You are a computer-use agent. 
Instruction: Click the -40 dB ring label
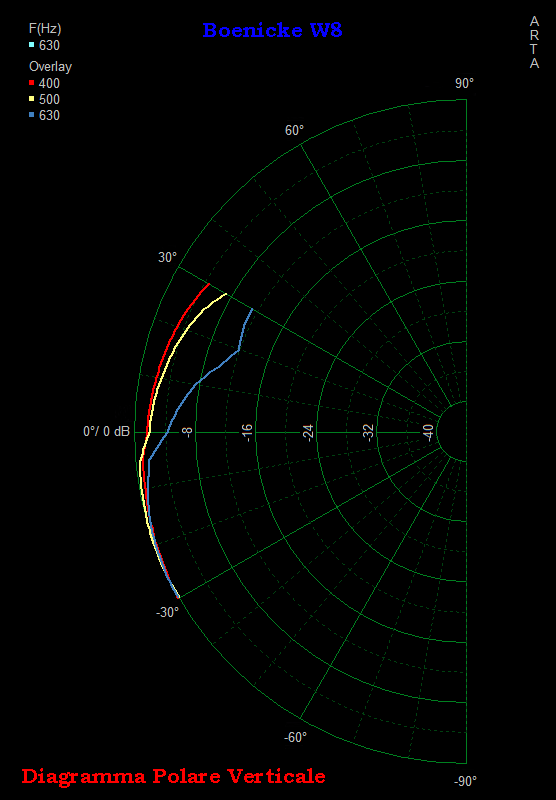coord(429,433)
